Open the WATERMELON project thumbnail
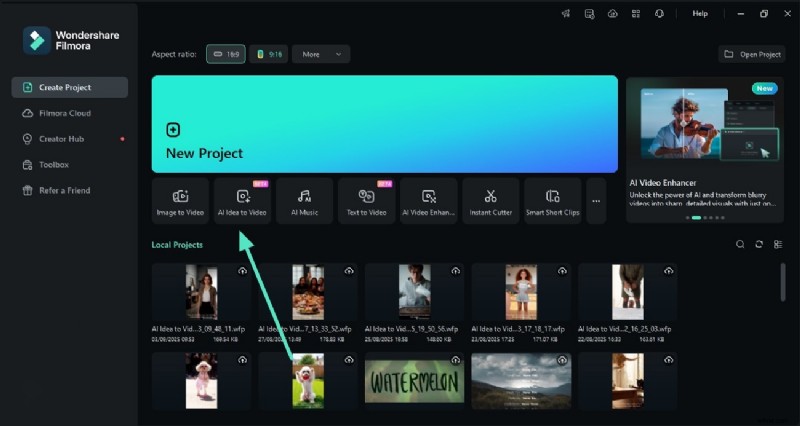 coord(413,380)
